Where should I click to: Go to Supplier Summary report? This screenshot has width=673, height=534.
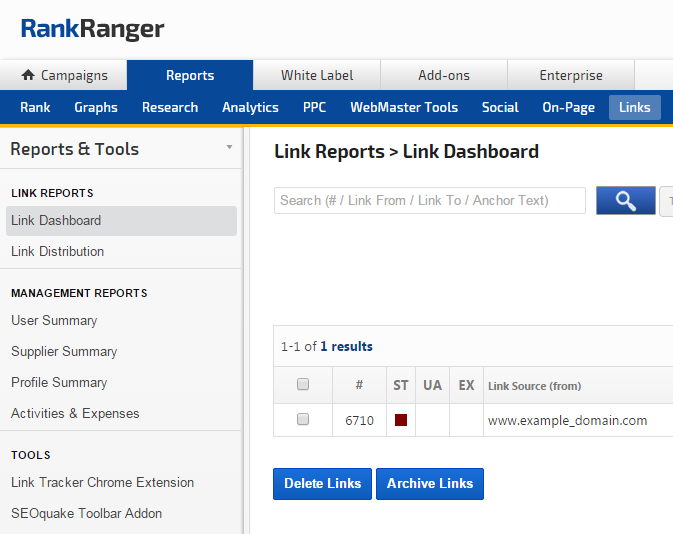click(x=64, y=351)
